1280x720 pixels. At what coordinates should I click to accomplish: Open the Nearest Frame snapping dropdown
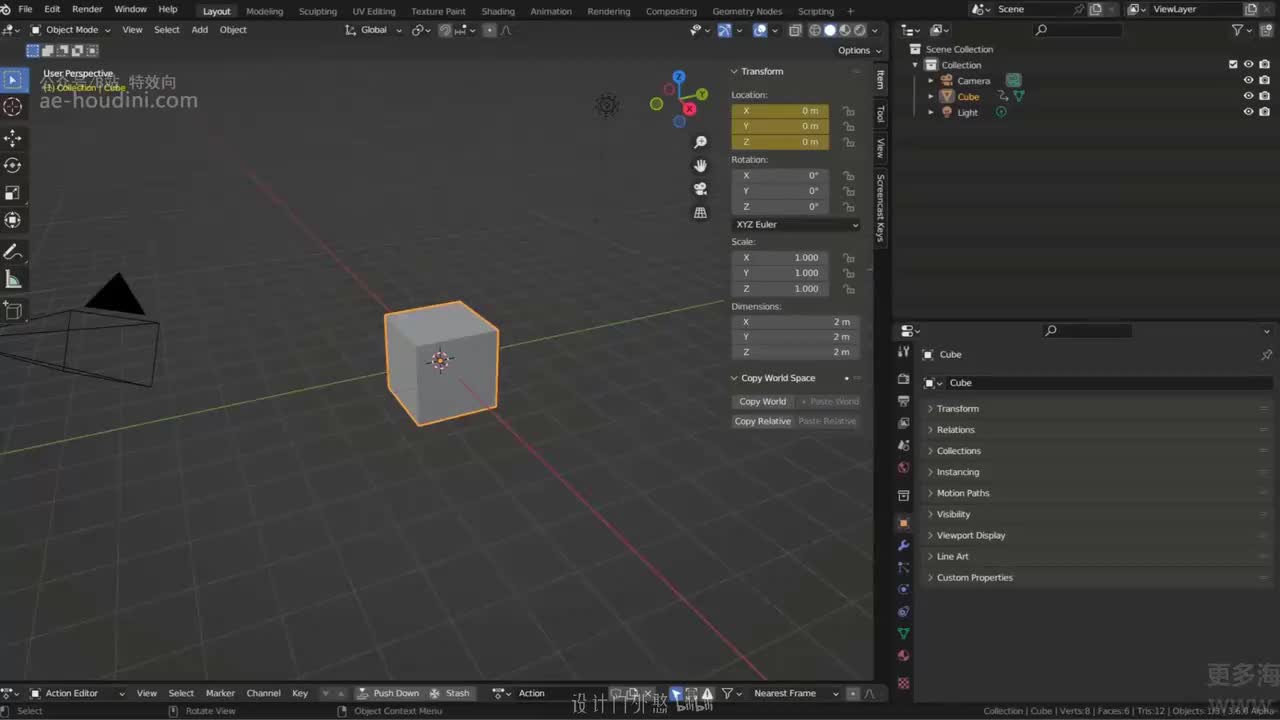pyautogui.click(x=796, y=693)
